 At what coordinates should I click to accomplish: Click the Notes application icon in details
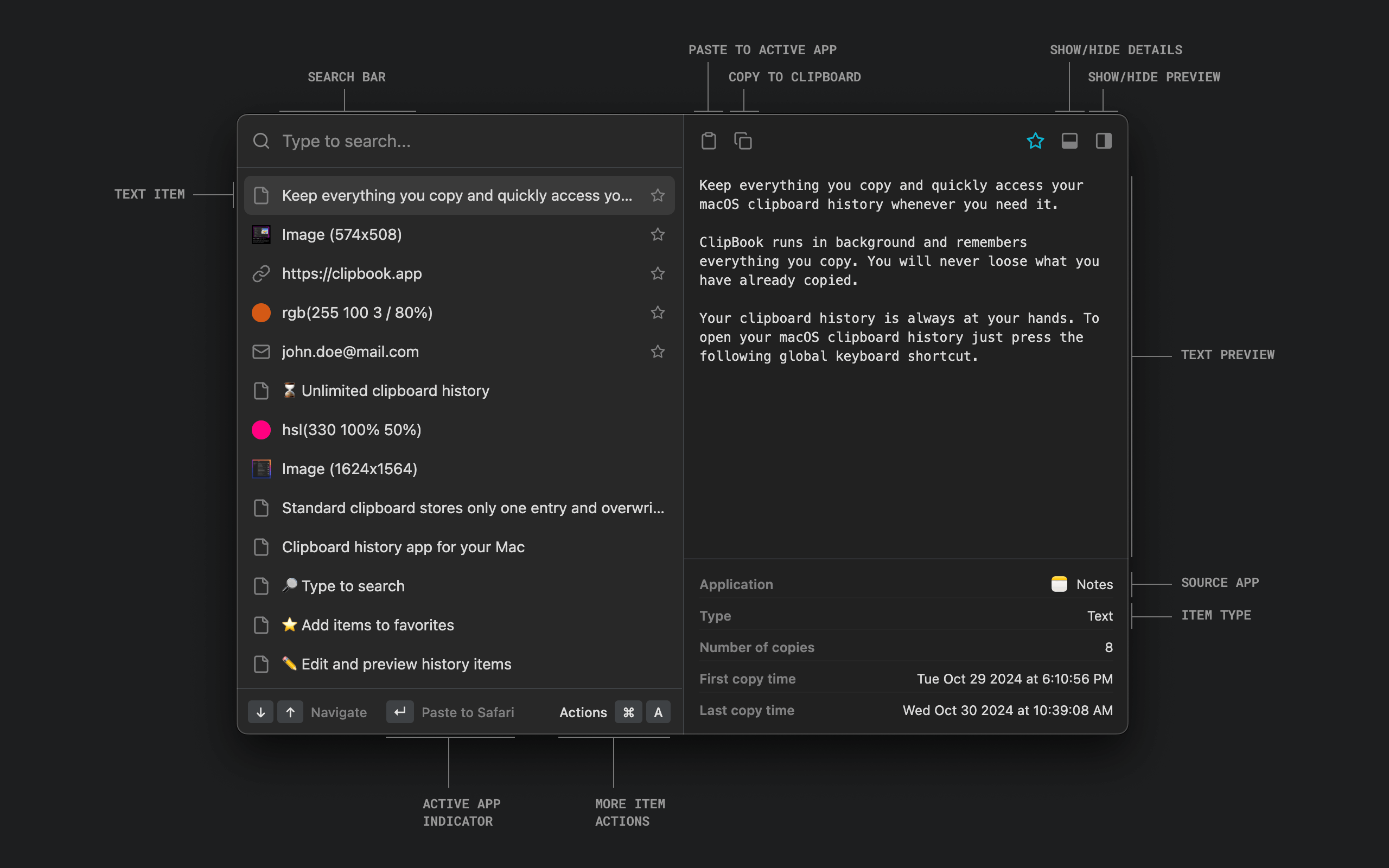point(1059,584)
